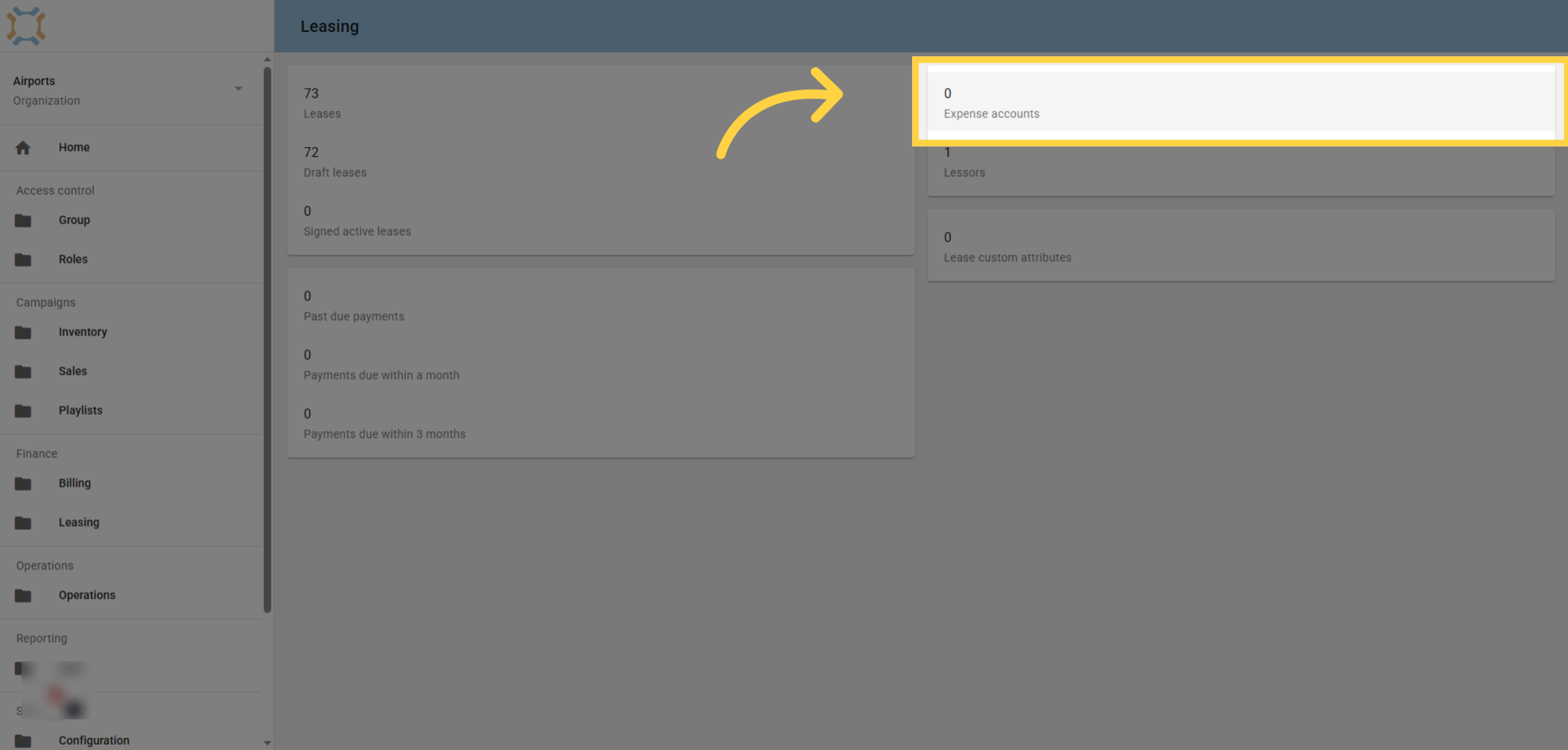Click the folder icon beside Operations
This screenshot has height=750, width=1568.
[23, 595]
